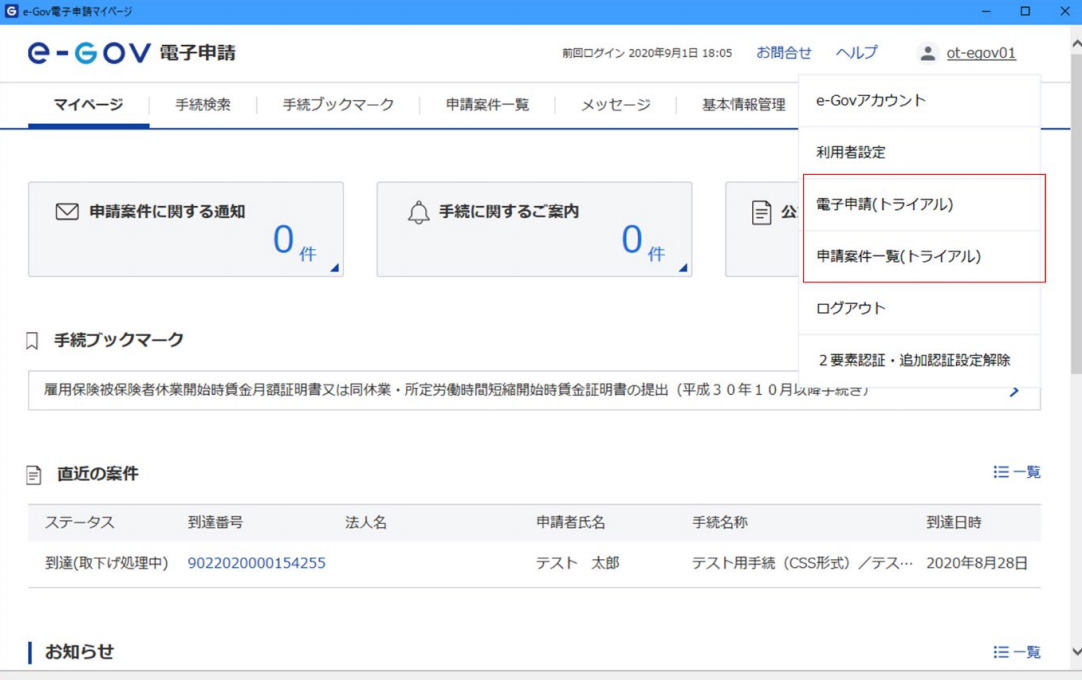Switch to the 基本情報管理 tab
1082x680 pixels.
(744, 105)
